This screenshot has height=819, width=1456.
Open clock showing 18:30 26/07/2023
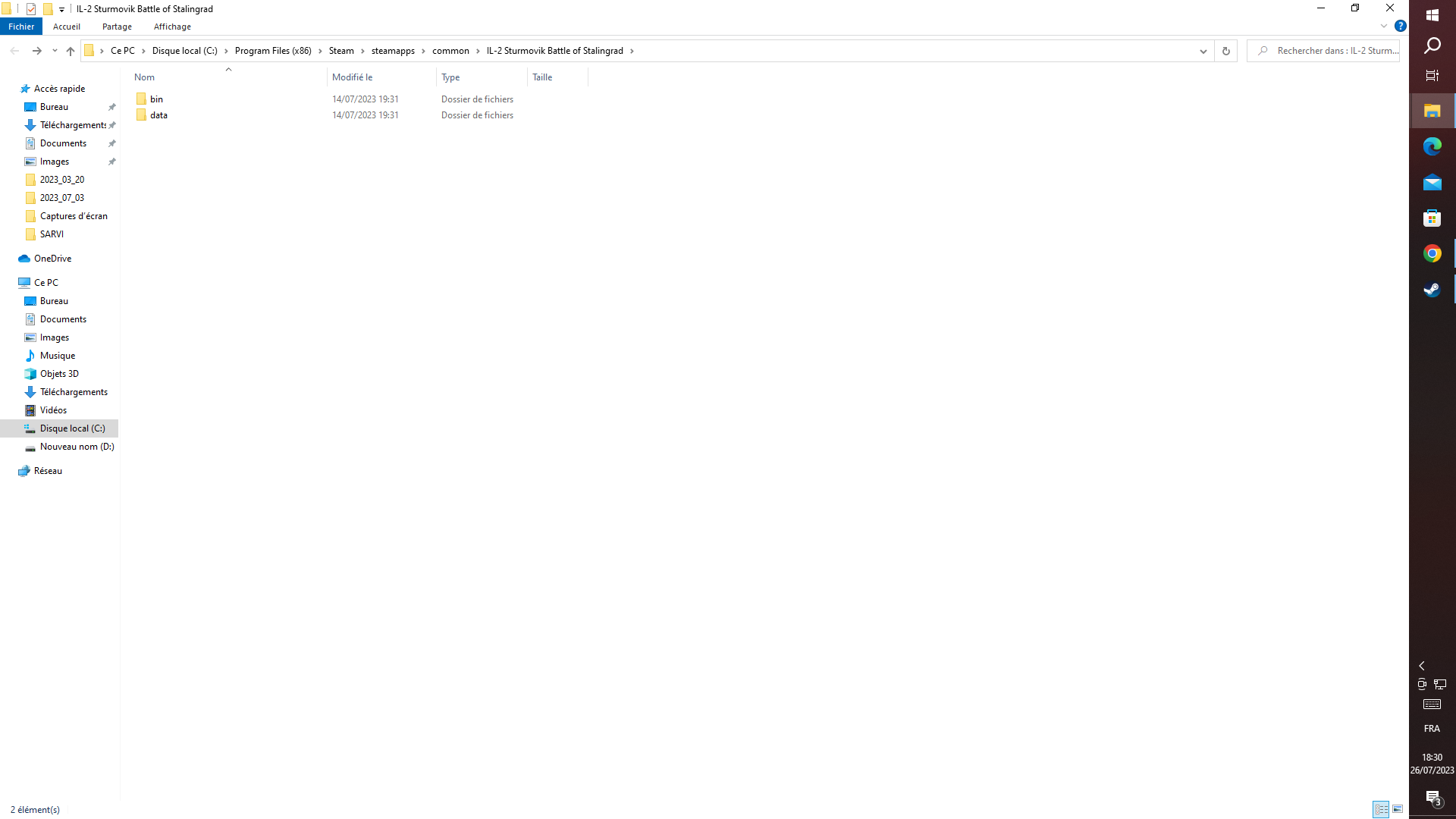[1432, 764]
